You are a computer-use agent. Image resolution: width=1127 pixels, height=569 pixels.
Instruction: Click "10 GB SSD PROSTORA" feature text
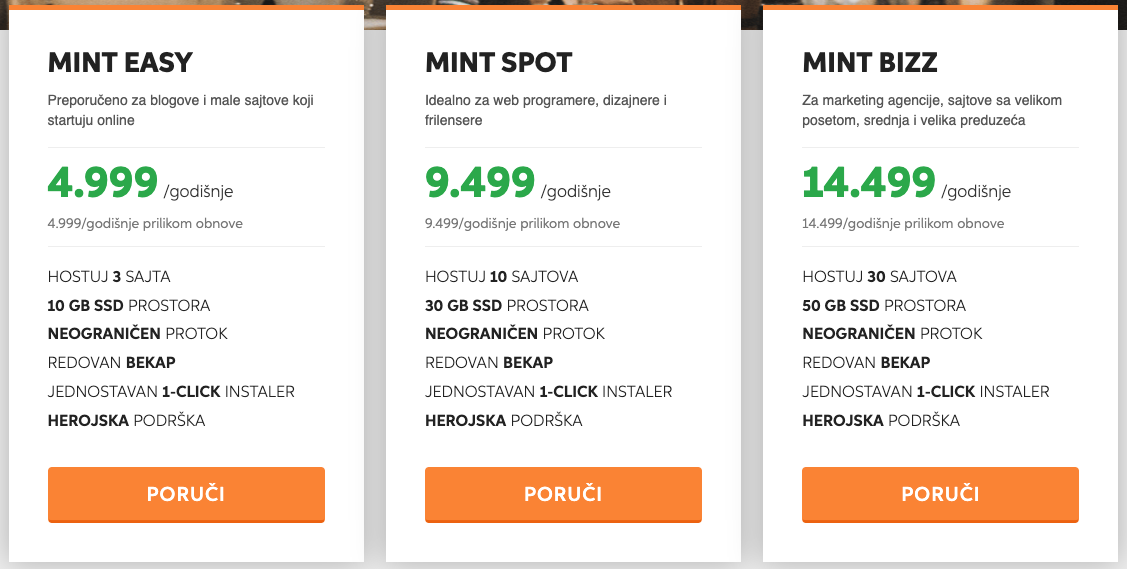[129, 305]
